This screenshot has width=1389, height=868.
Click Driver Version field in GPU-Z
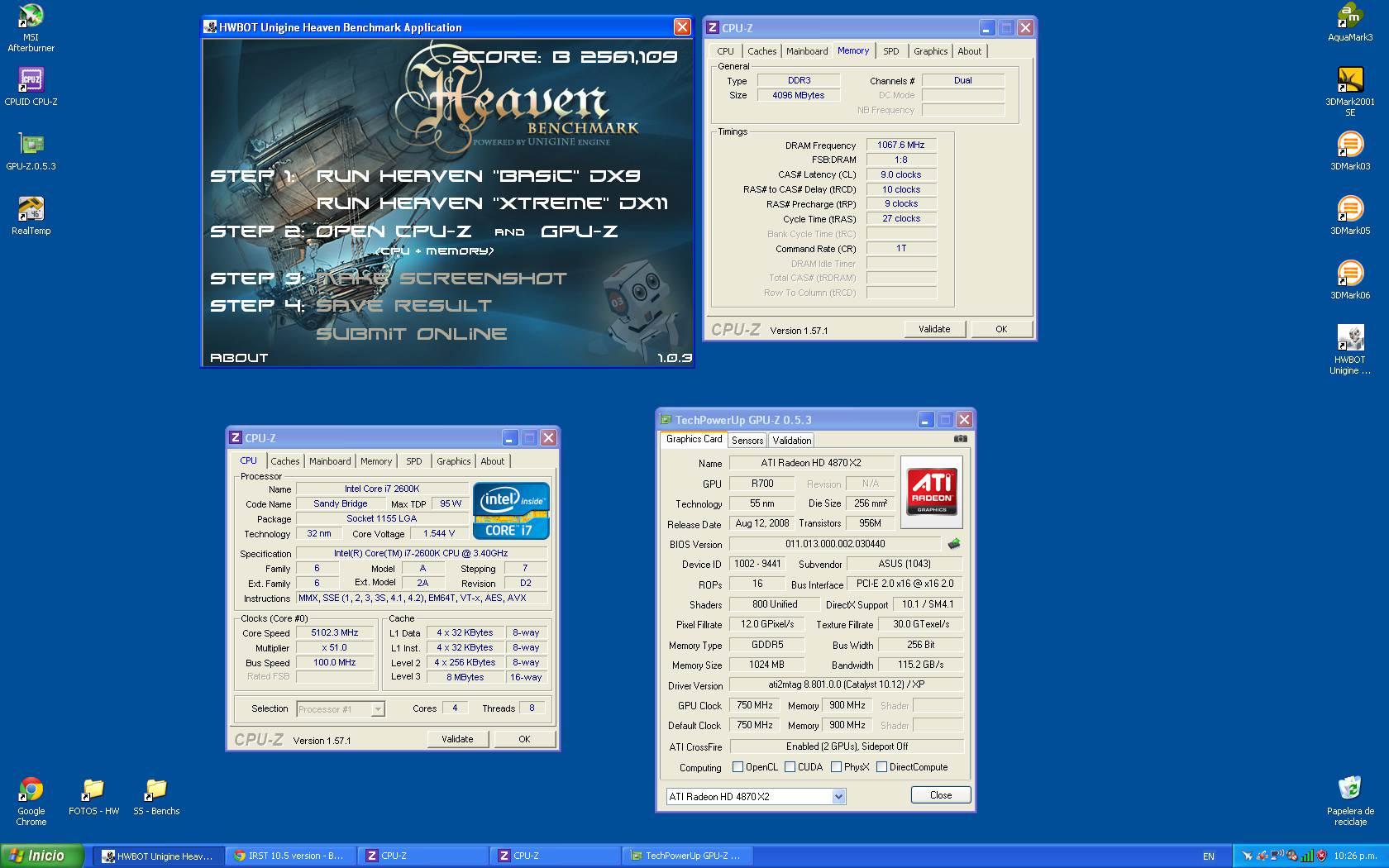tap(846, 684)
